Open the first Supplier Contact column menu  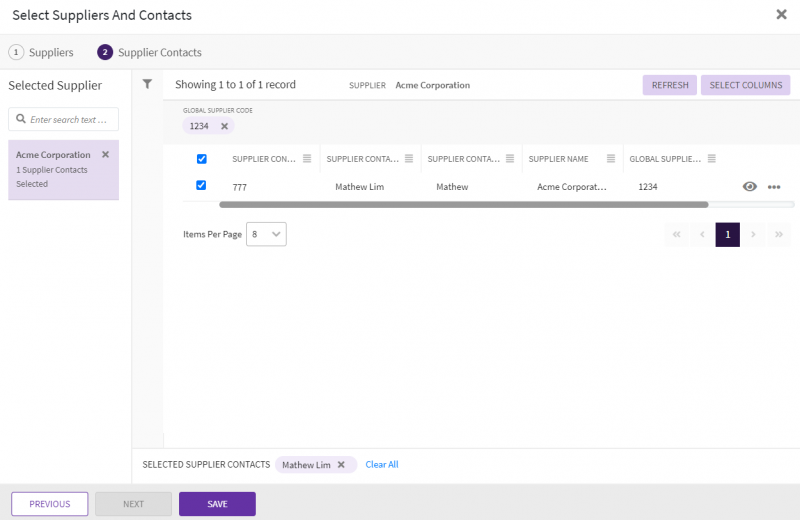coord(307,159)
